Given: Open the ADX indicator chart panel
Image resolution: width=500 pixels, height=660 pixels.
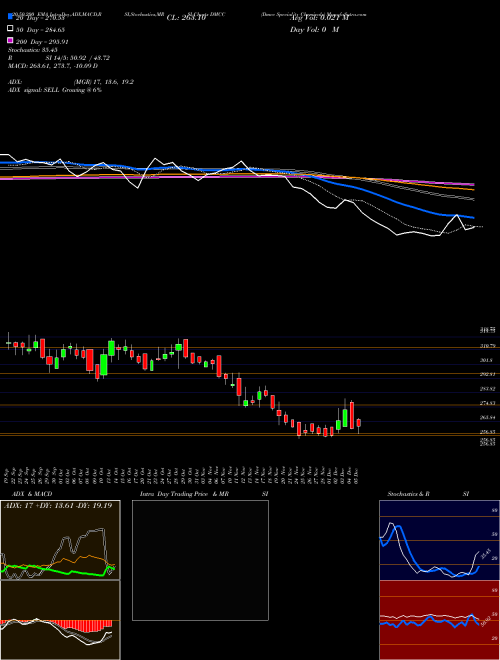Looking at the screenshot, I should pyautogui.click(x=60, y=540).
